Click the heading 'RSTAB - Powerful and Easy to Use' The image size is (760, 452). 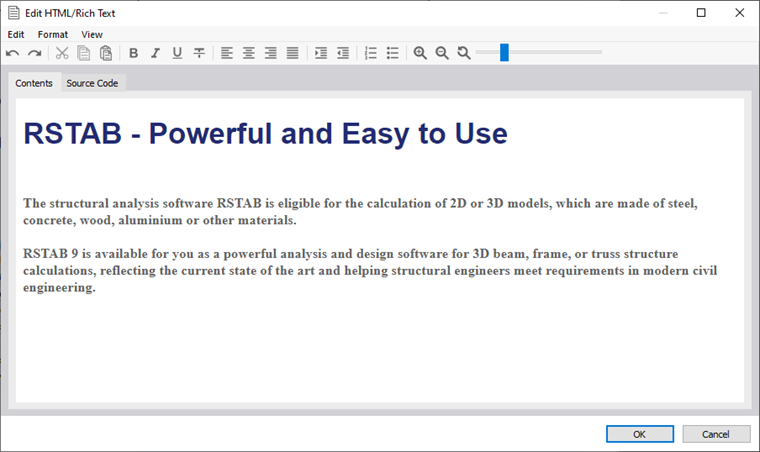(x=266, y=134)
